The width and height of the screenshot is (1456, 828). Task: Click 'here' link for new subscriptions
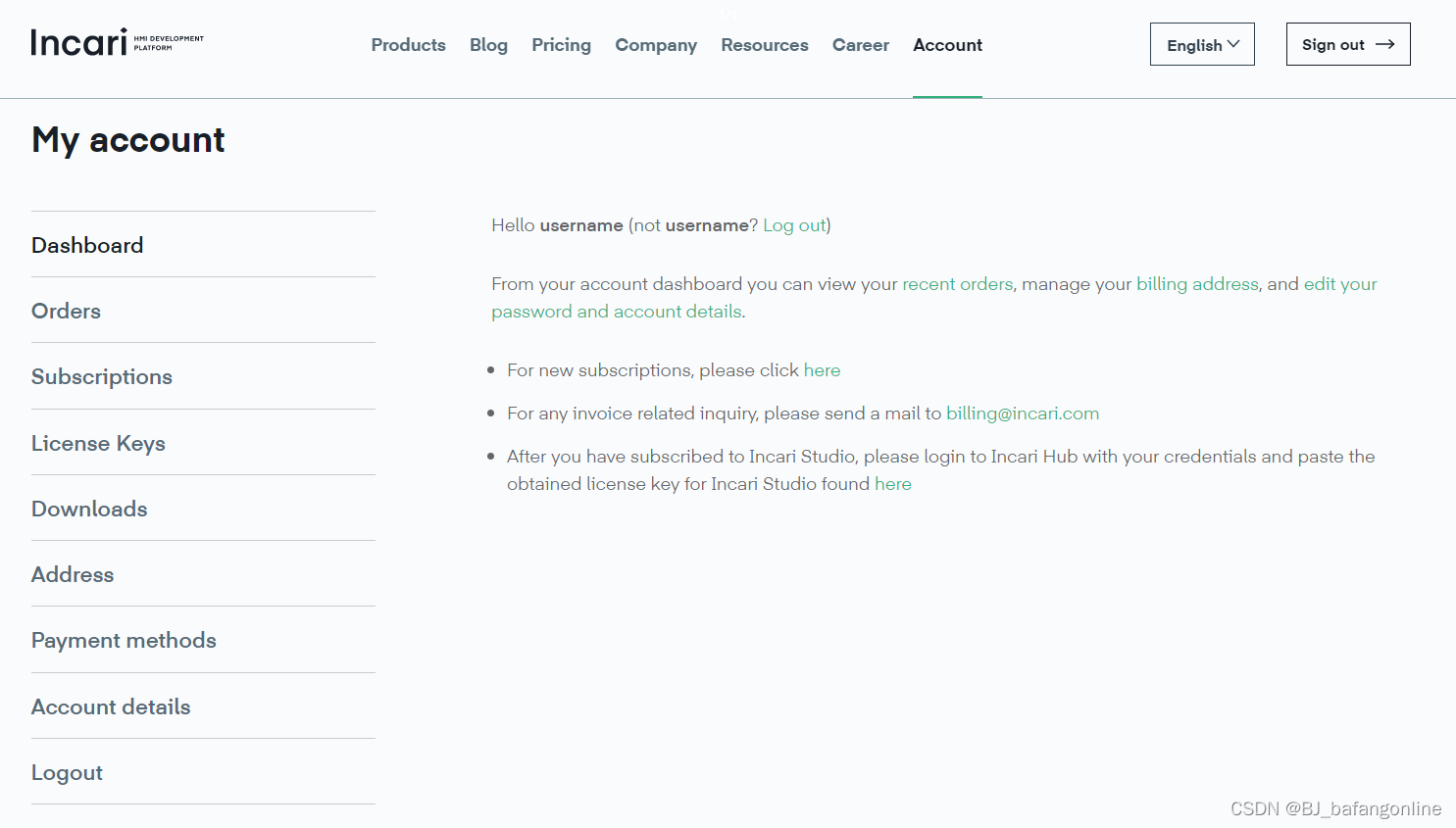coord(822,370)
